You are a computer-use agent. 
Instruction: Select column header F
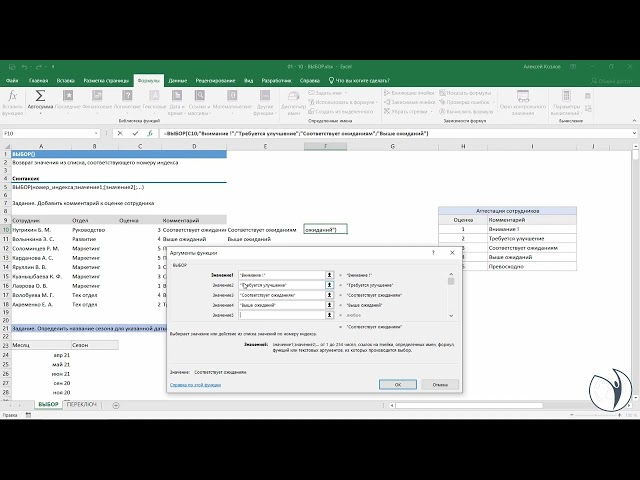point(325,146)
